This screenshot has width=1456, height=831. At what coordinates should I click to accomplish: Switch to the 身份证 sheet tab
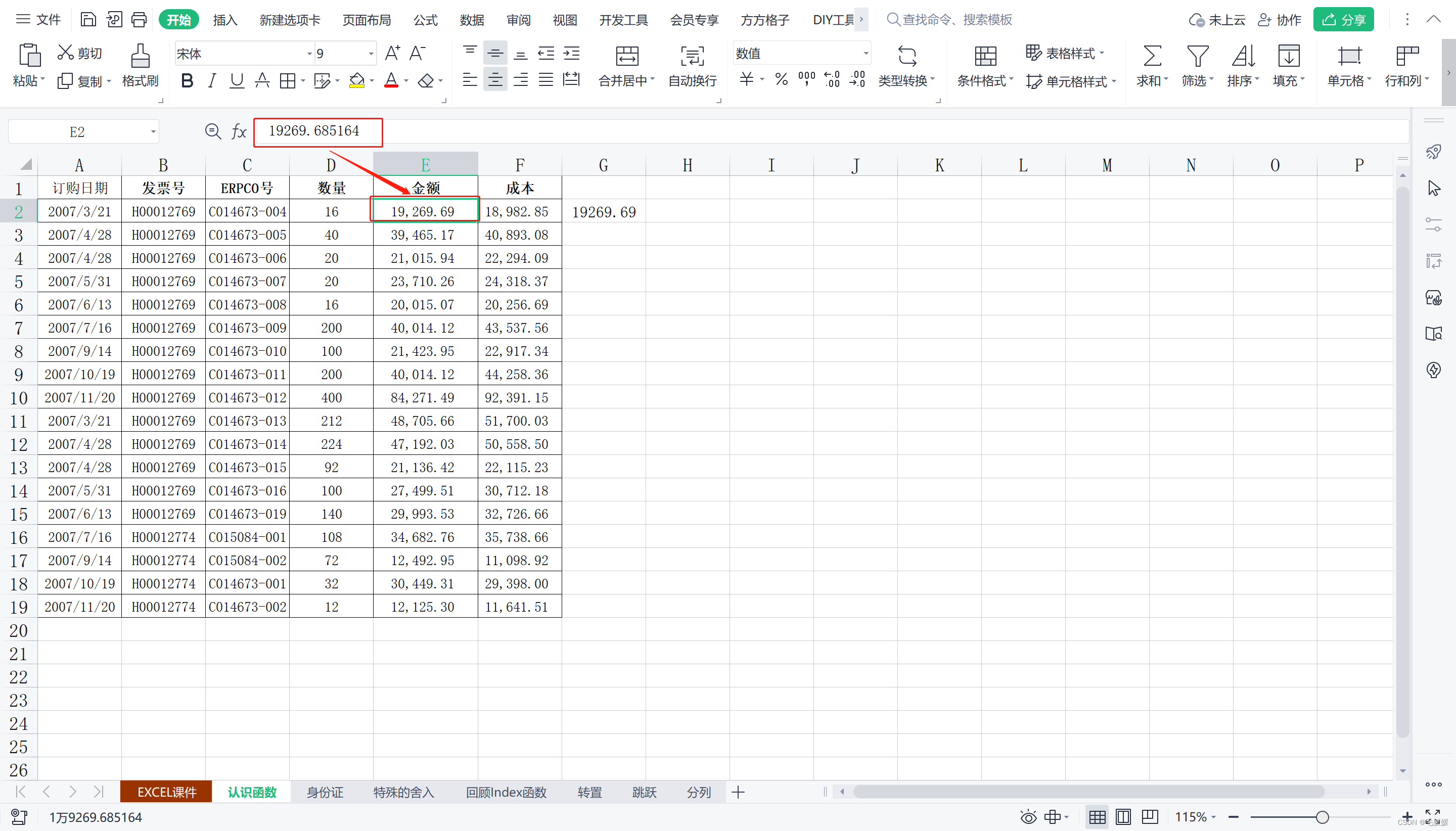(325, 792)
